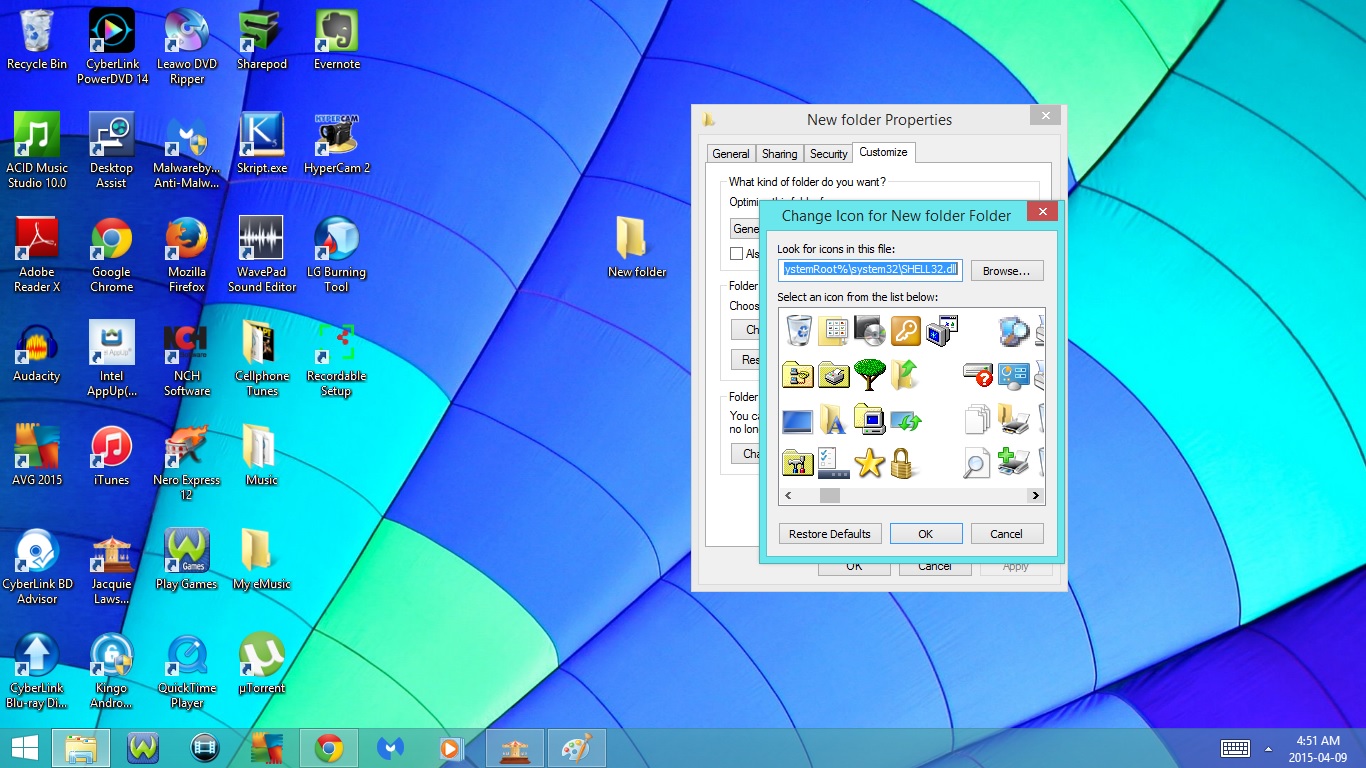The width and height of the screenshot is (1366, 768).
Task: Tick the partially hidden 'Als…' checkbox in Properties
Action: tap(736, 254)
